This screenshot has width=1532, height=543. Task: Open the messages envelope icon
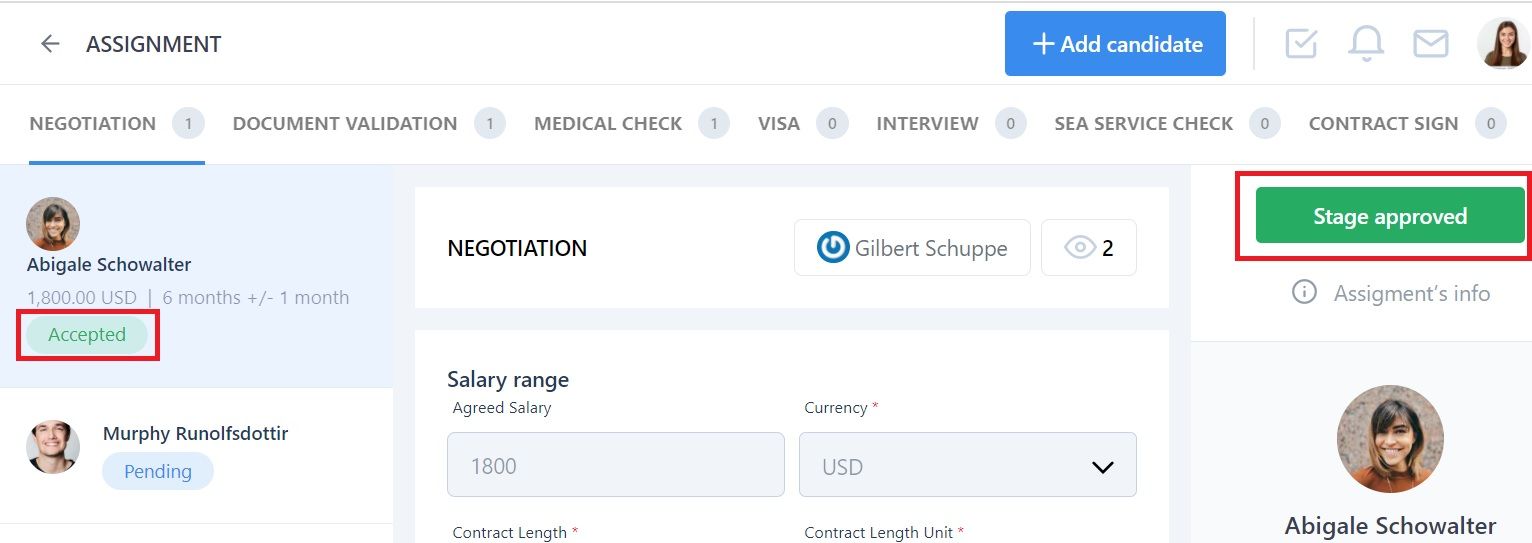[x=1430, y=43]
